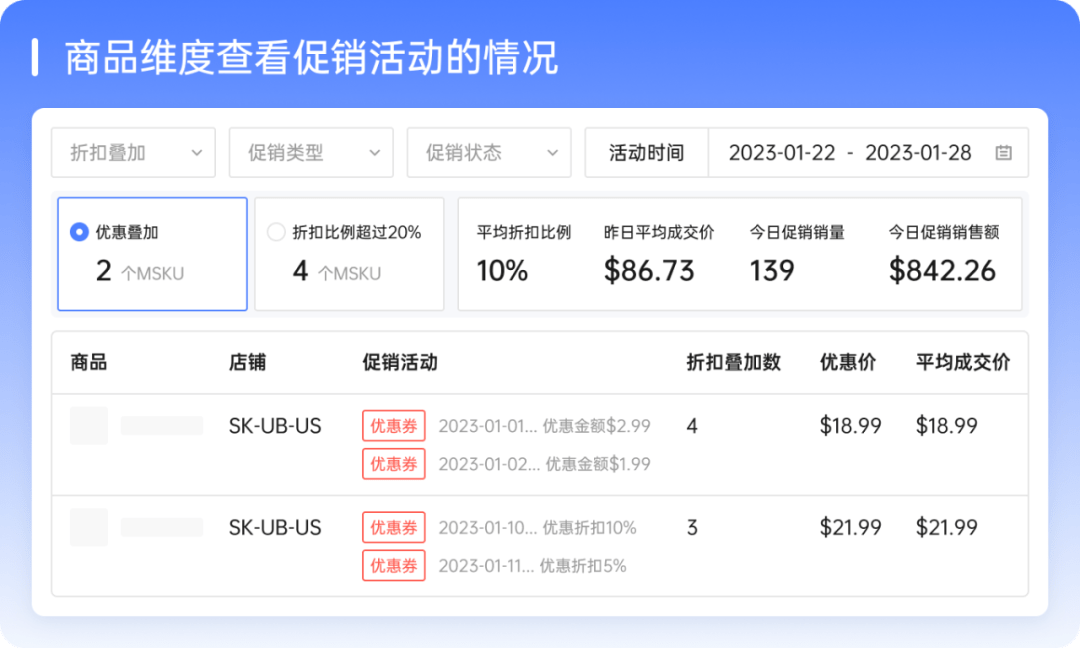Open the 促销状态 dropdown menu
Viewport: 1080px width, 648px height.
click(489, 153)
